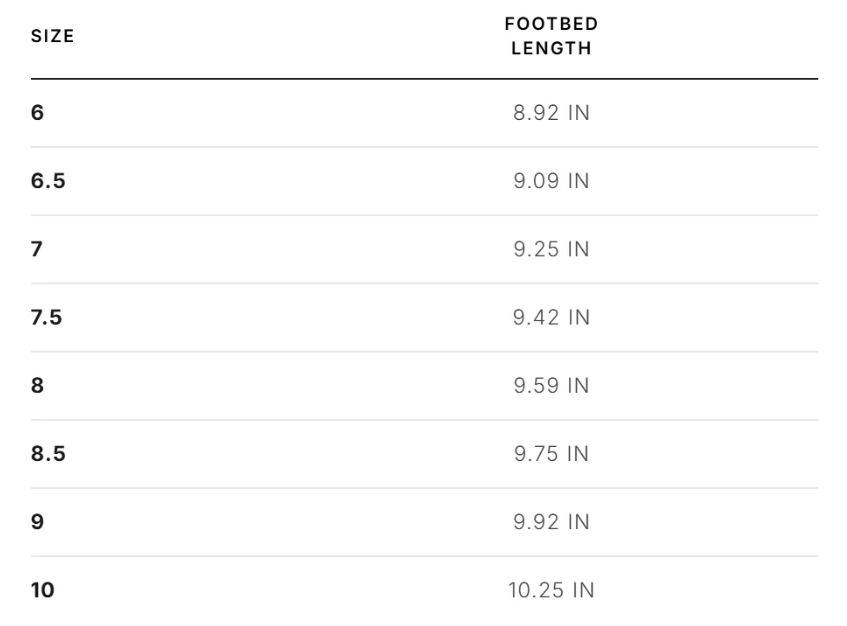Click the 10.25 IN footbed value
This screenshot has width=847, height=626.
click(x=551, y=590)
